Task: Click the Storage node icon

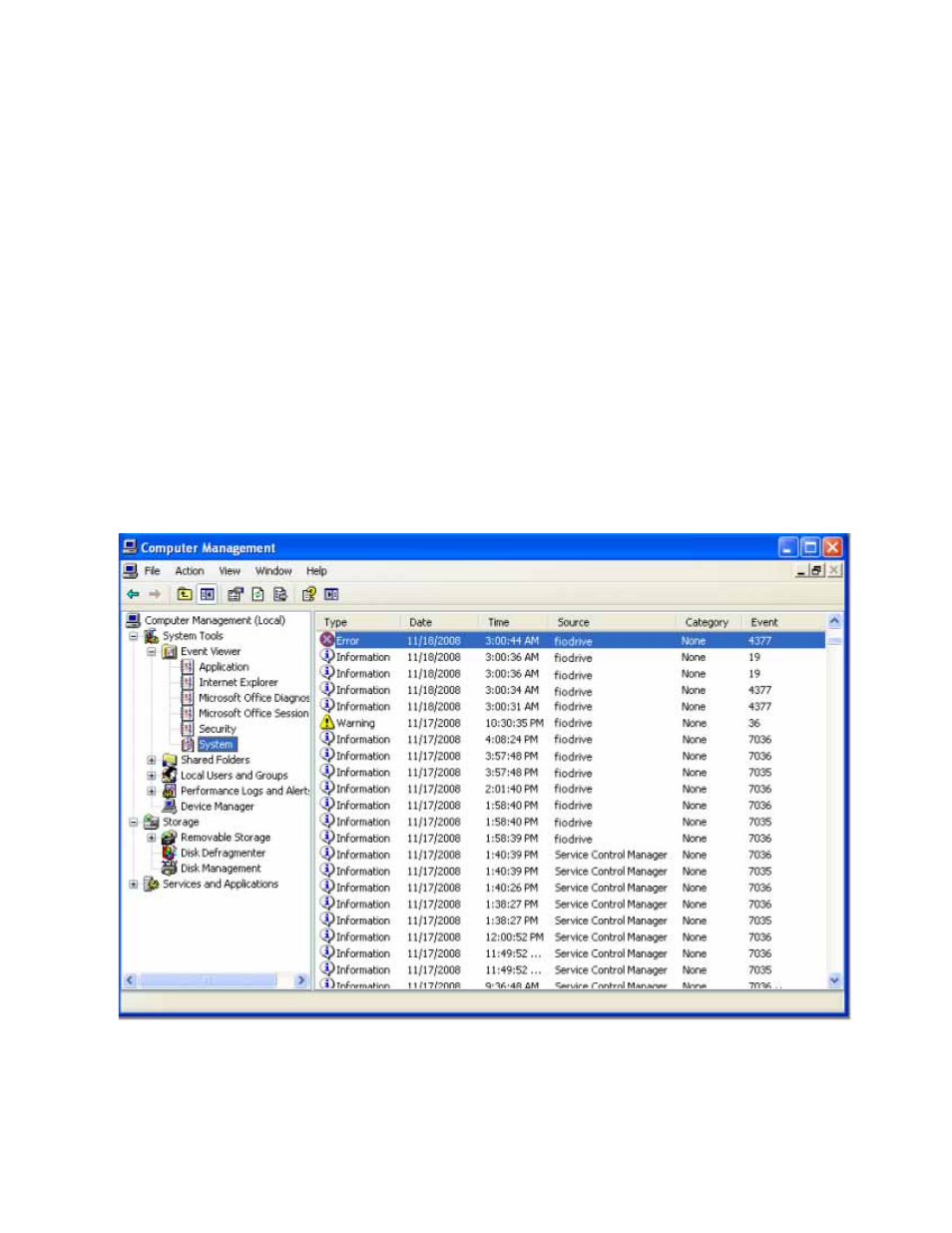Action: click(152, 823)
